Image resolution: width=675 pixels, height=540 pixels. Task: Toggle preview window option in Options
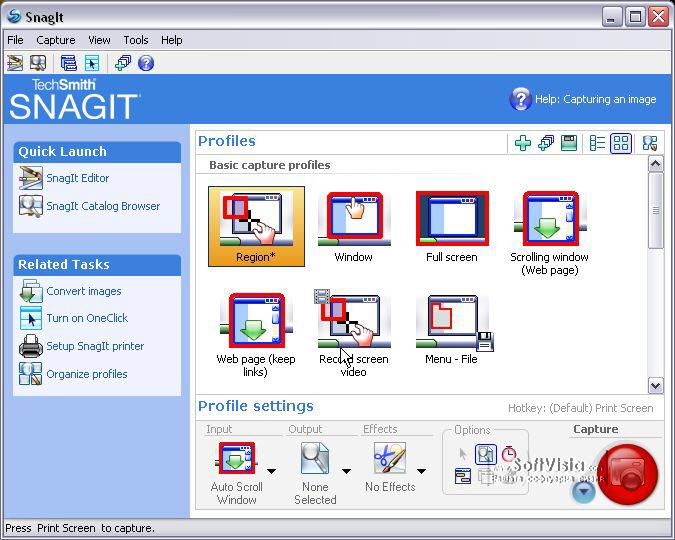coord(486,454)
